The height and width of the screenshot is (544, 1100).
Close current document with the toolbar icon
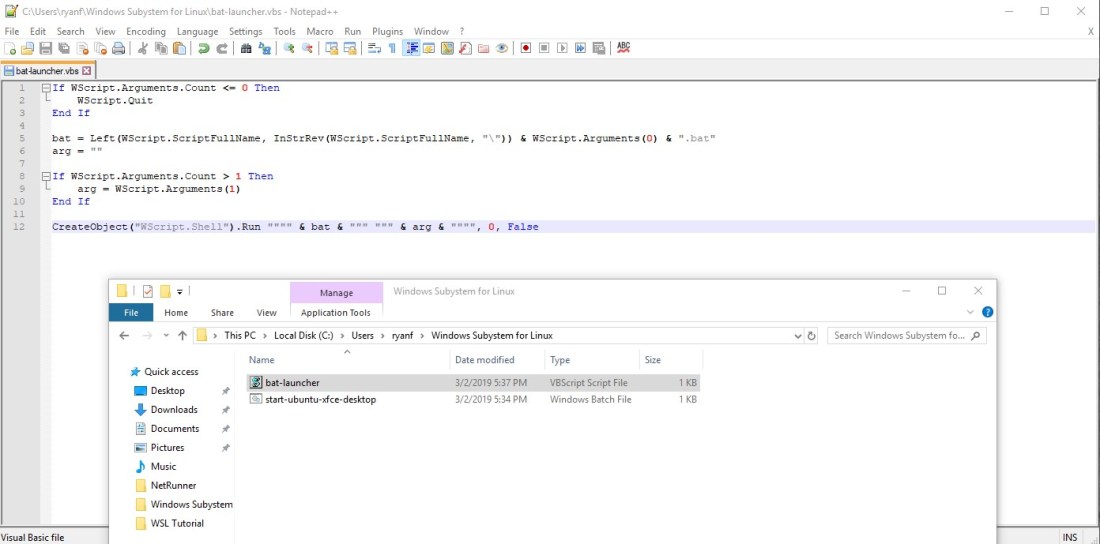82,48
